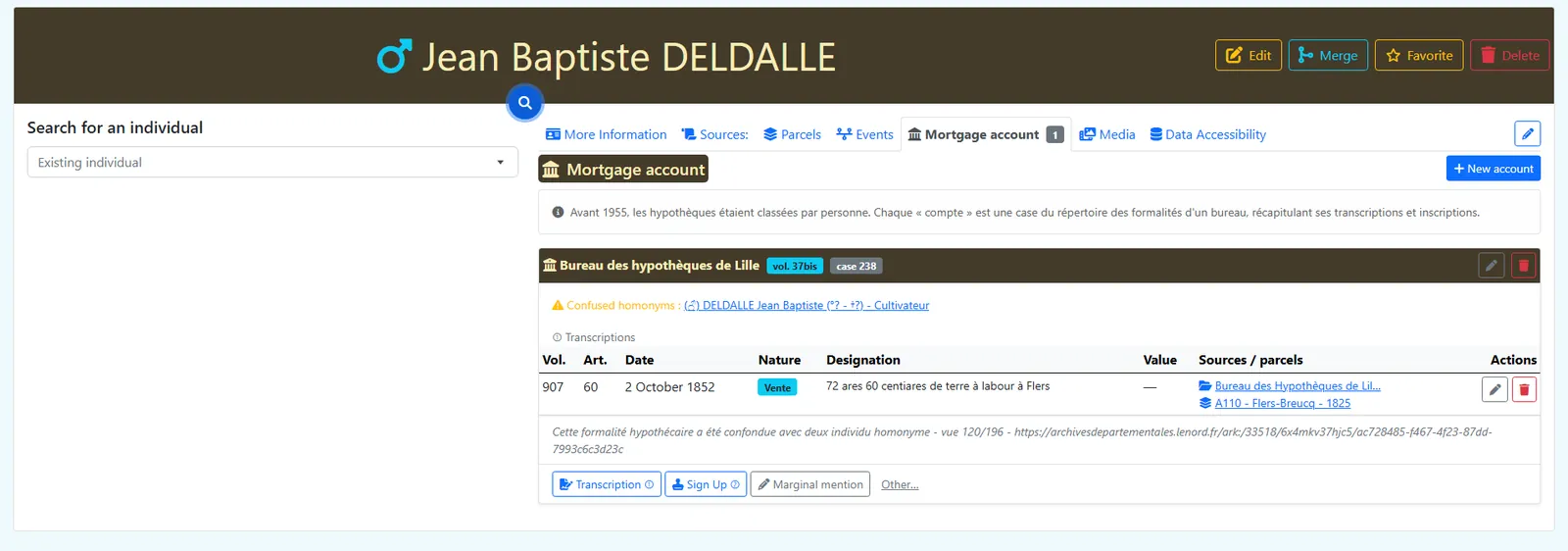Image resolution: width=1568 pixels, height=551 pixels.
Task: Edit the Bureau des hypothèques de Lille account
Action: tap(1491, 266)
